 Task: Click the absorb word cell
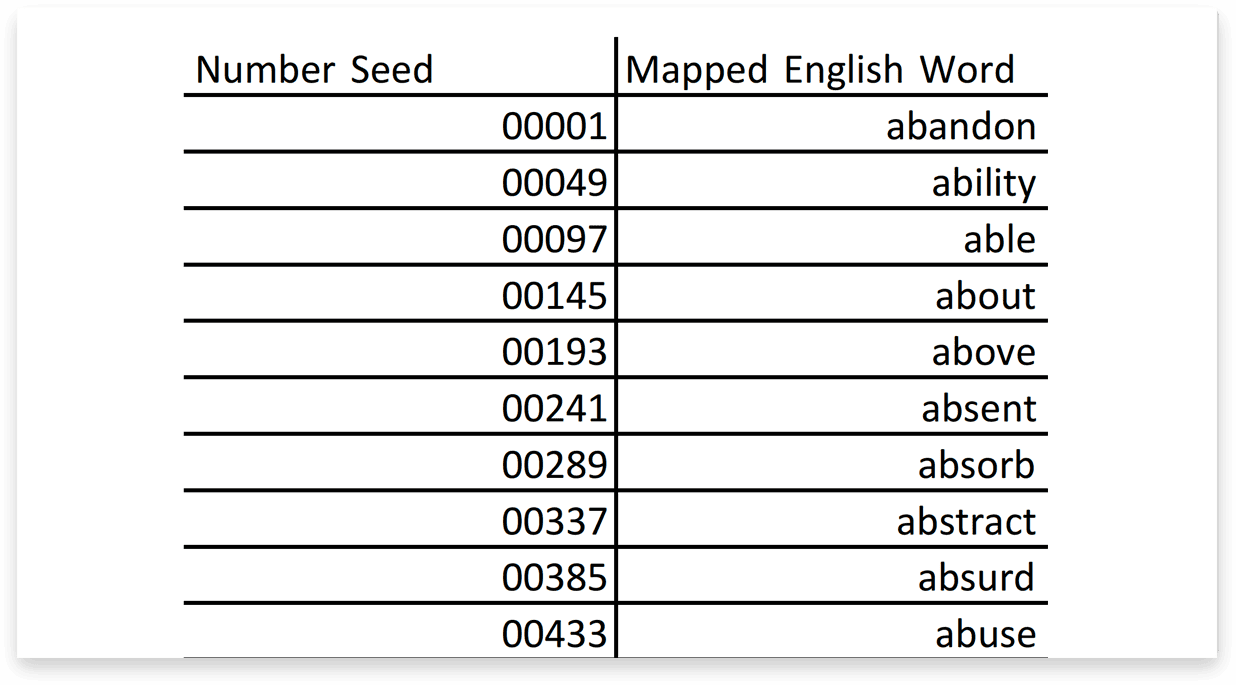(x=832, y=463)
